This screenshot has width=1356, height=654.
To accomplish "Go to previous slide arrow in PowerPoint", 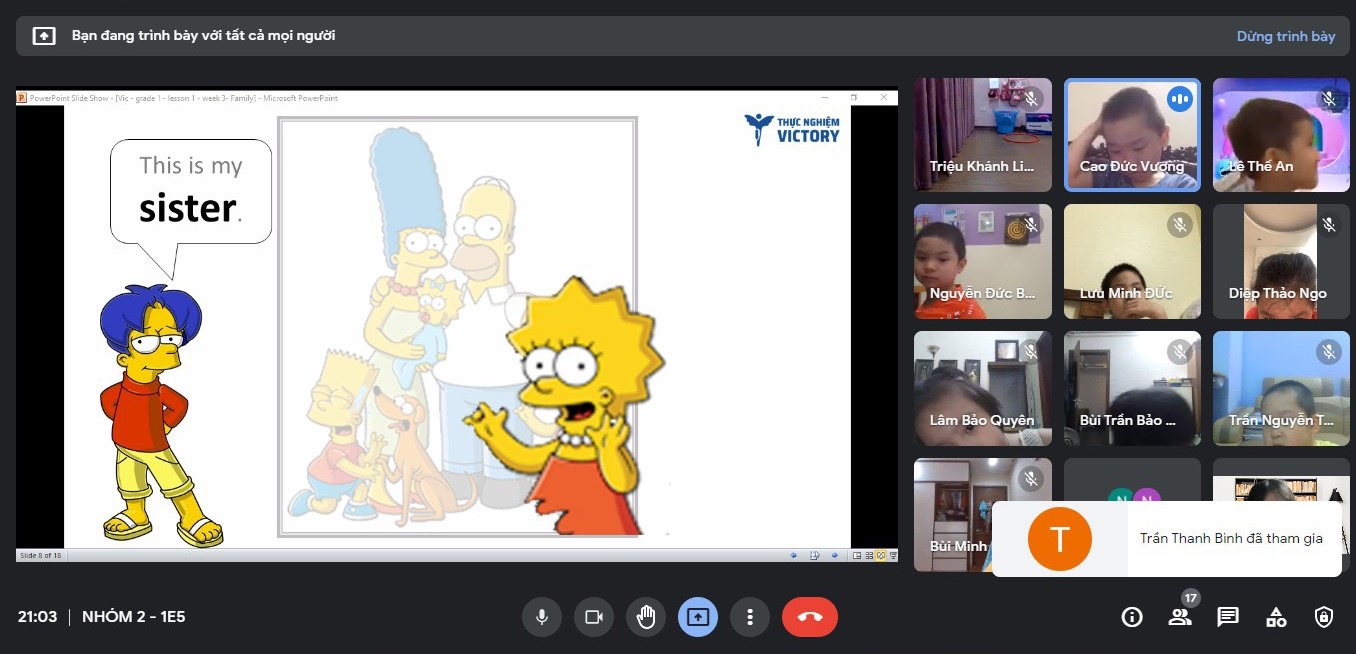I will (x=794, y=555).
